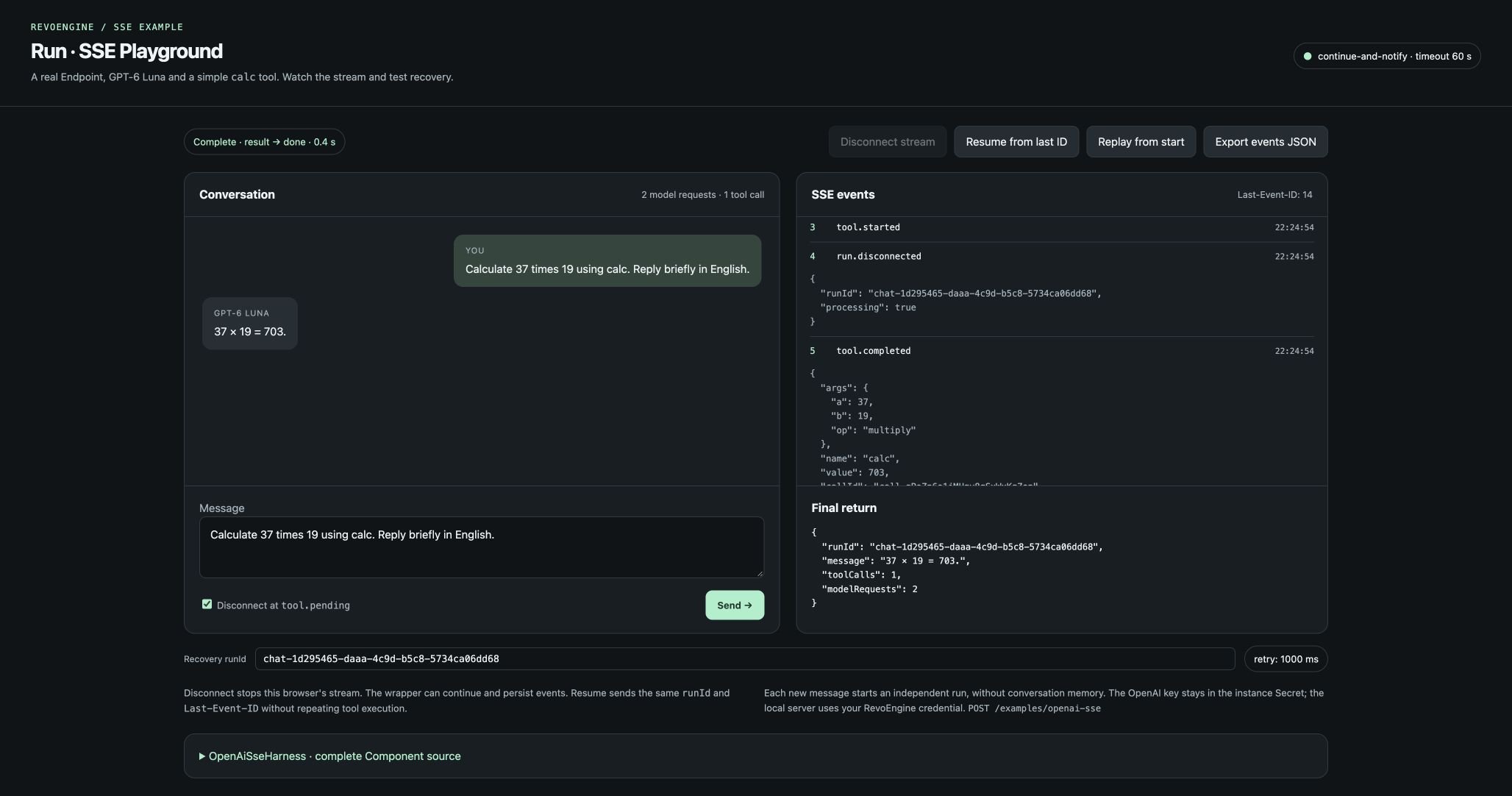Click the "value": 703 line
1512x796 pixels.
[x=855, y=473]
